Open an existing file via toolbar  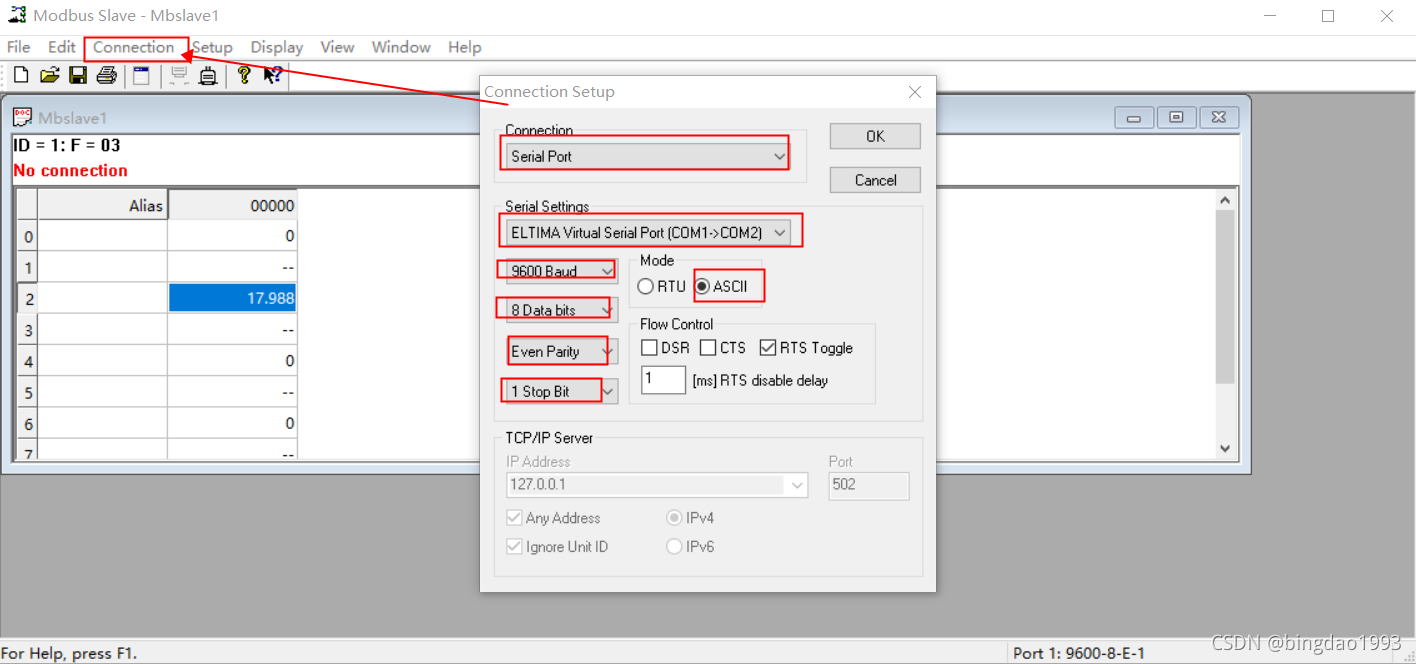49,74
